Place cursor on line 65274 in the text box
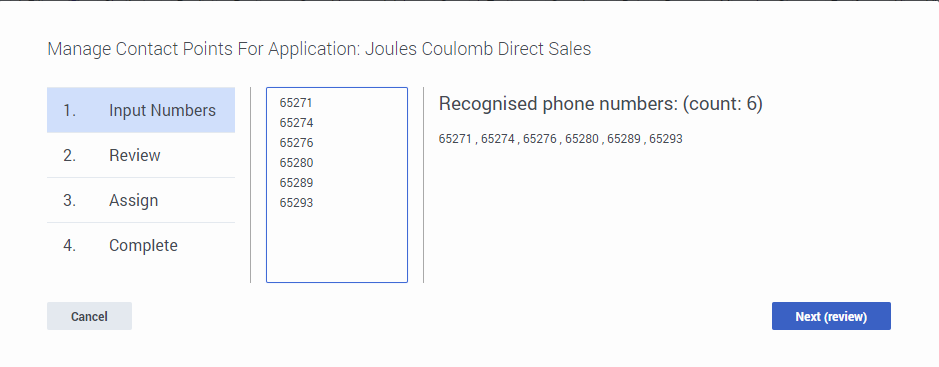This screenshot has width=939, height=367. pos(296,123)
